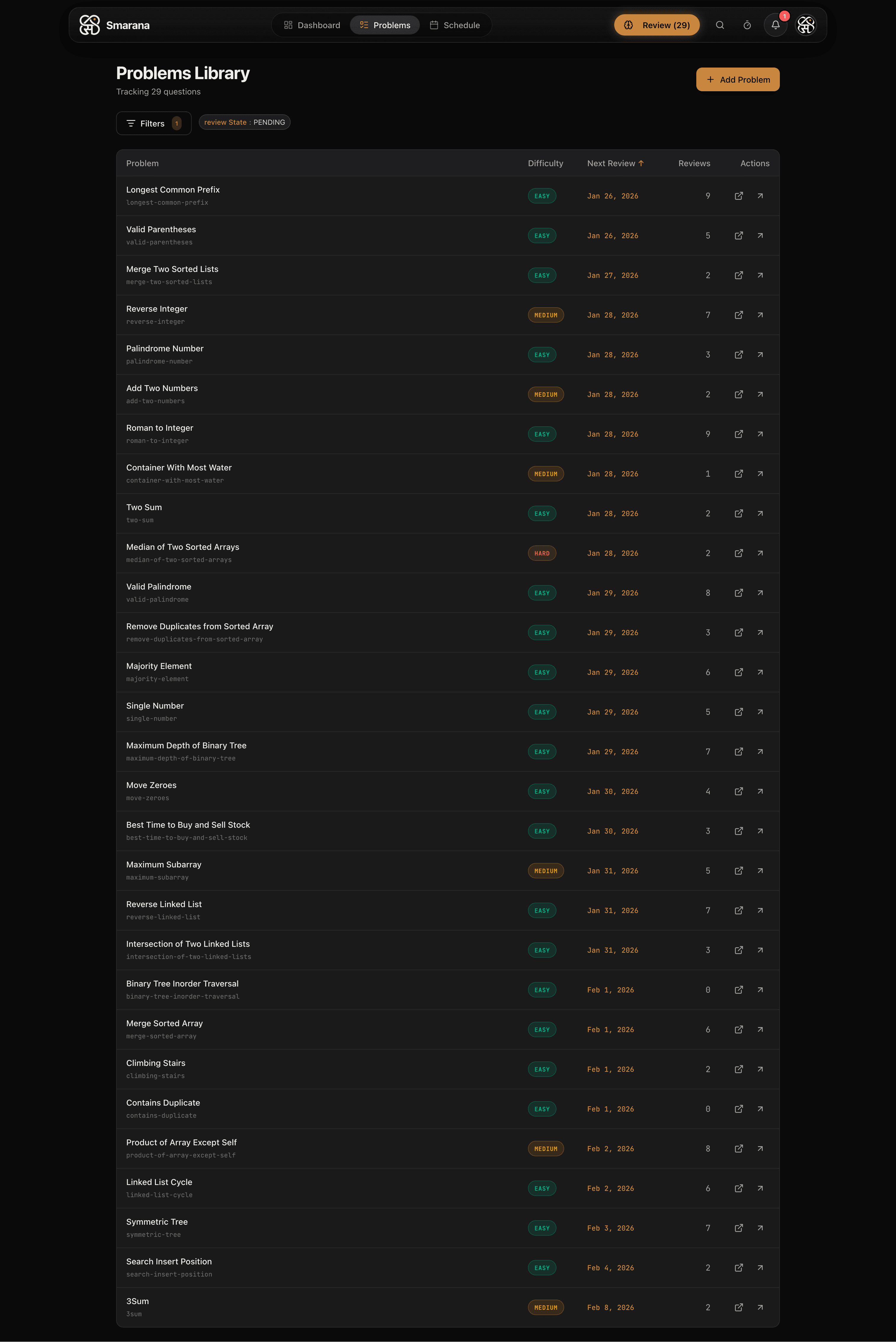Open external link for Valid Parentheses
Image resolution: width=896 pixels, height=1342 pixels.
(x=738, y=236)
